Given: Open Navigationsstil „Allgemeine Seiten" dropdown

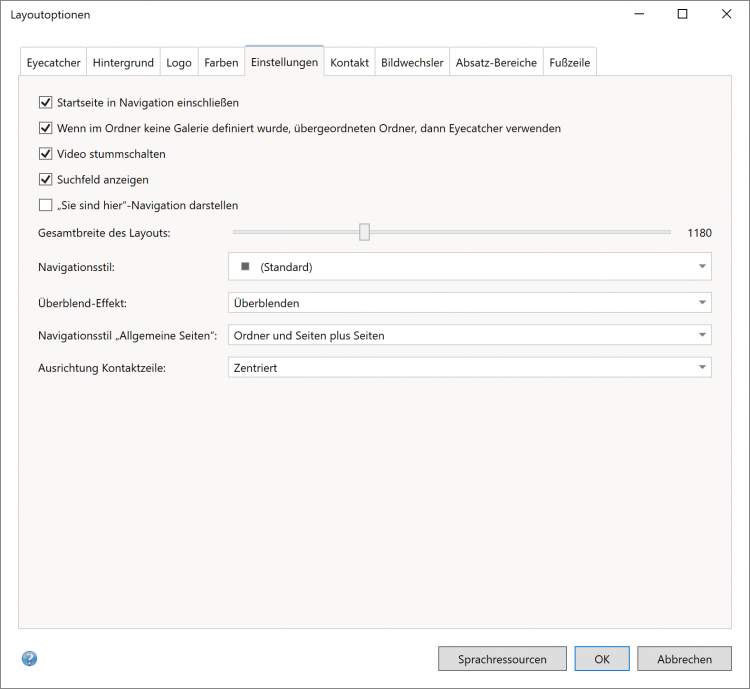Looking at the screenshot, I should coord(470,335).
